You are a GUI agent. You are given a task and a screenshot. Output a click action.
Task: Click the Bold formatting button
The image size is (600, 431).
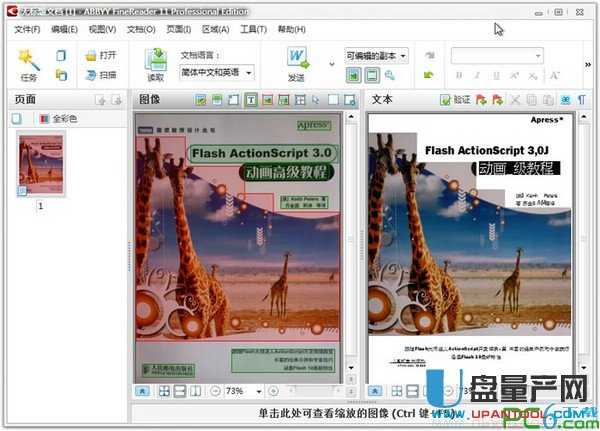pyautogui.click(x=459, y=75)
